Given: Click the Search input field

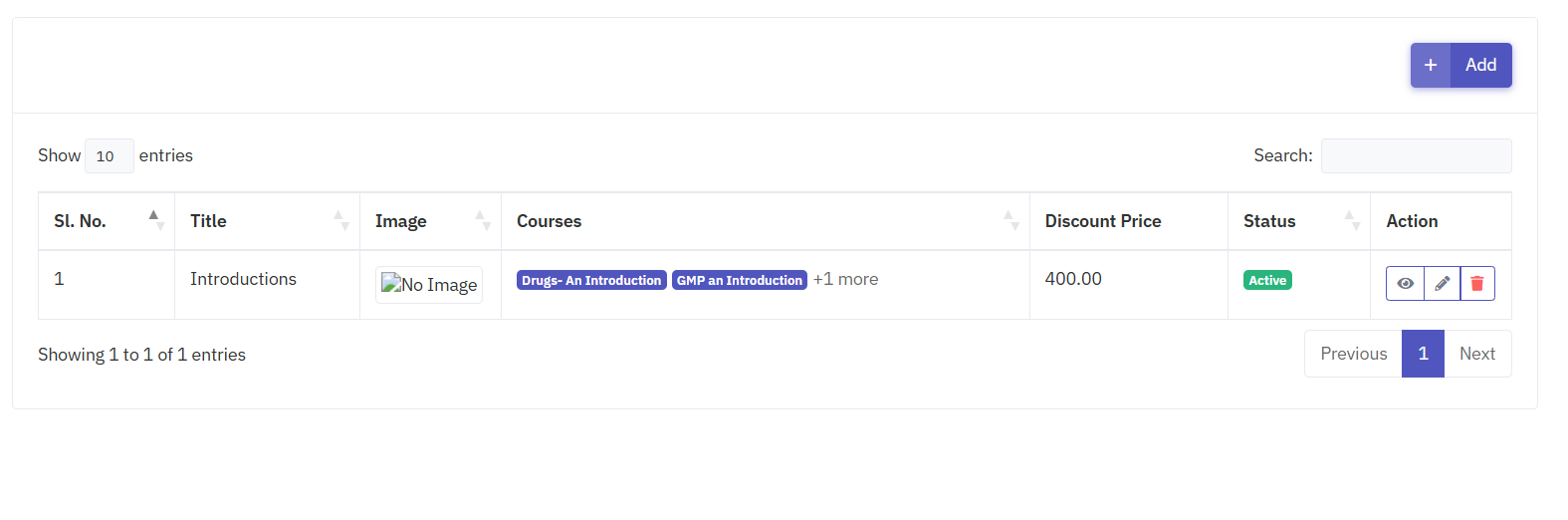Looking at the screenshot, I should tap(1416, 156).
